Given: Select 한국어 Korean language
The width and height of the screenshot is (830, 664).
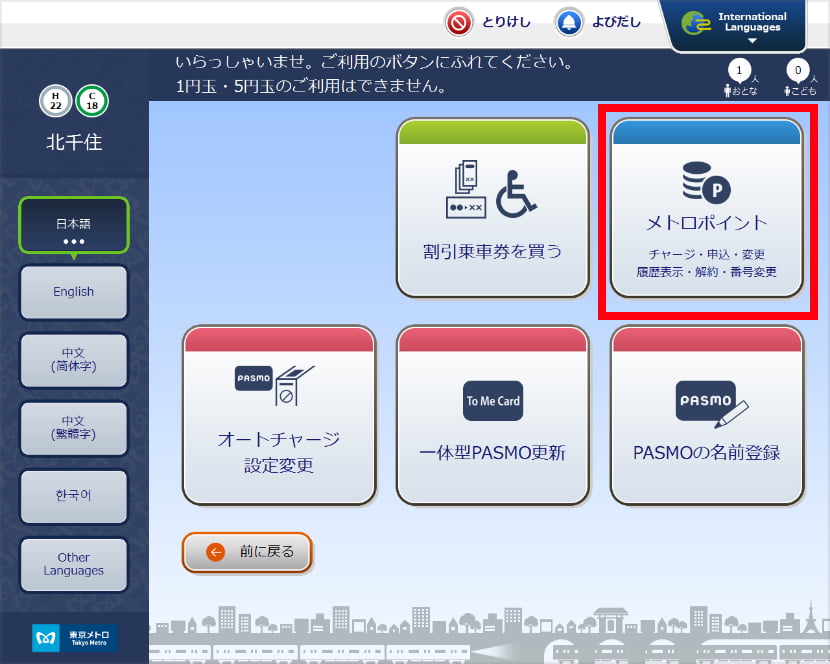Looking at the screenshot, I should pos(73,496).
